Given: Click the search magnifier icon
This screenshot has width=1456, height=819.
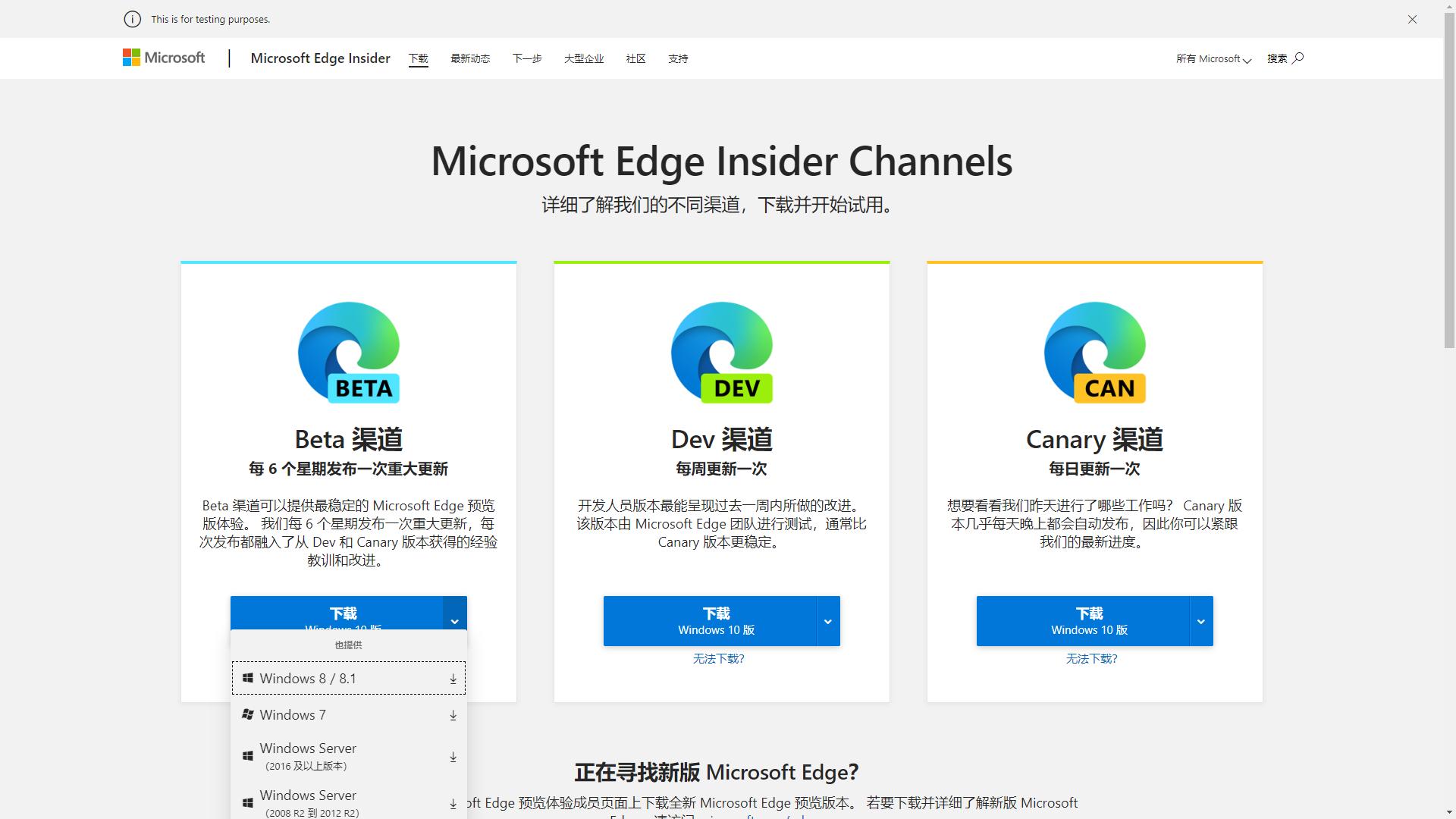Looking at the screenshot, I should (x=1298, y=58).
